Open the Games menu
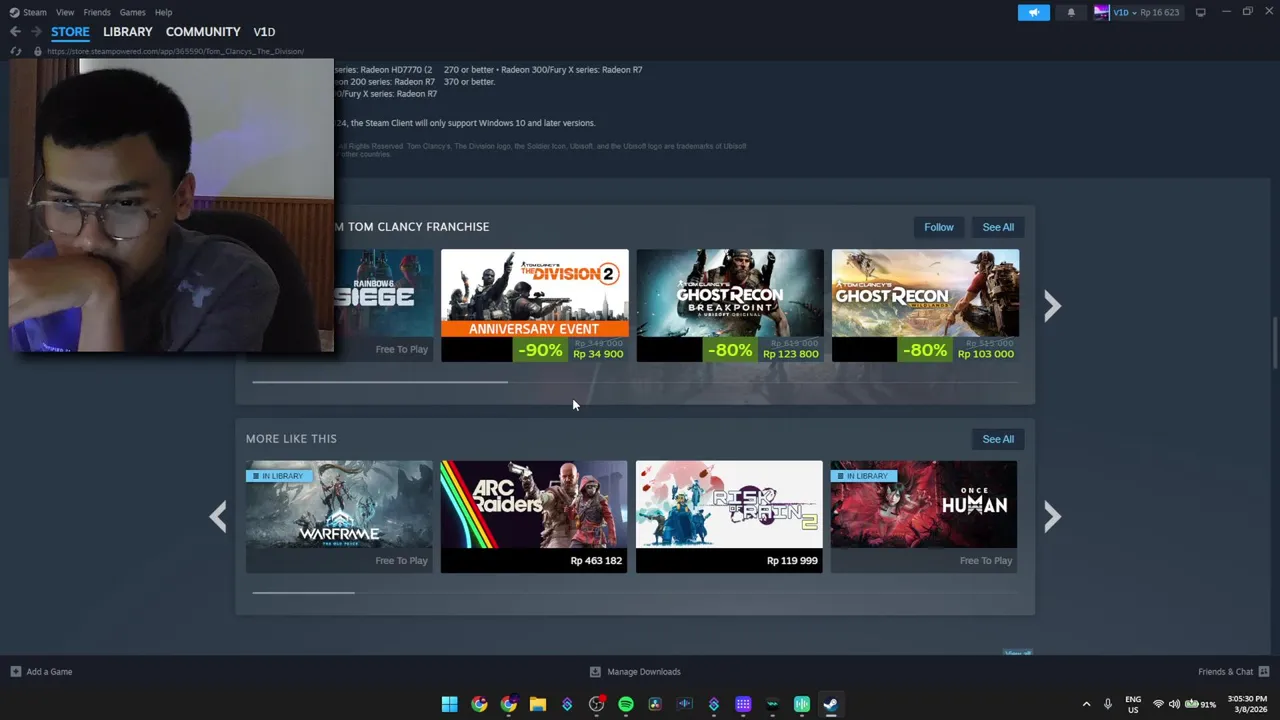This screenshot has width=1280, height=720. 132,12
